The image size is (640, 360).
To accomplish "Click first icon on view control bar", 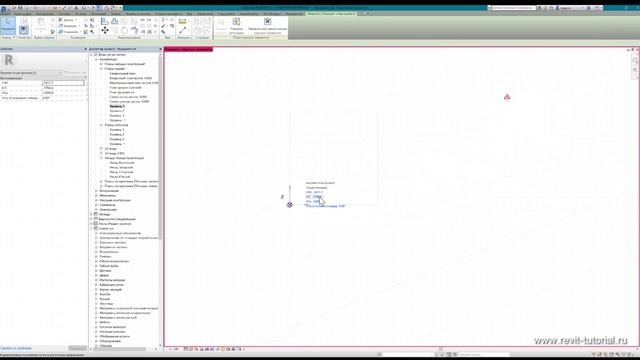I will click(186, 349).
